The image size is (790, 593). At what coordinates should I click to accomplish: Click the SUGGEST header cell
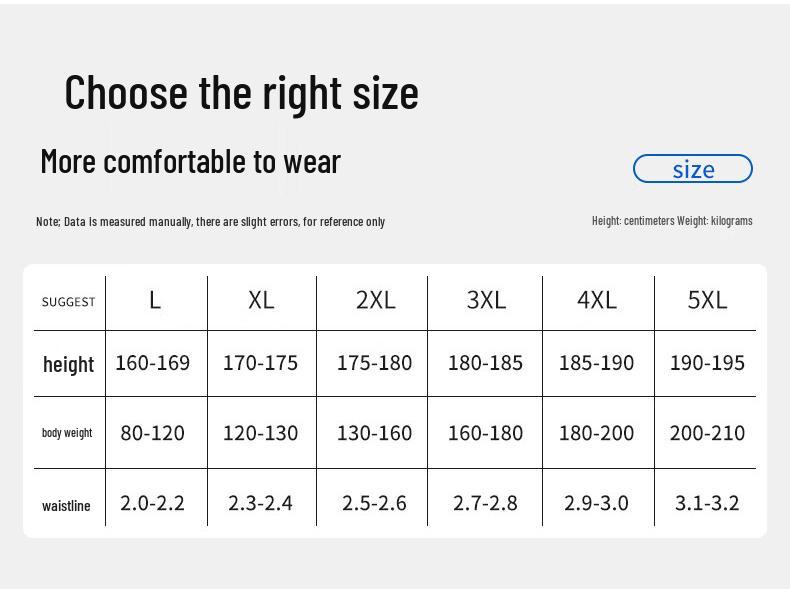click(69, 302)
